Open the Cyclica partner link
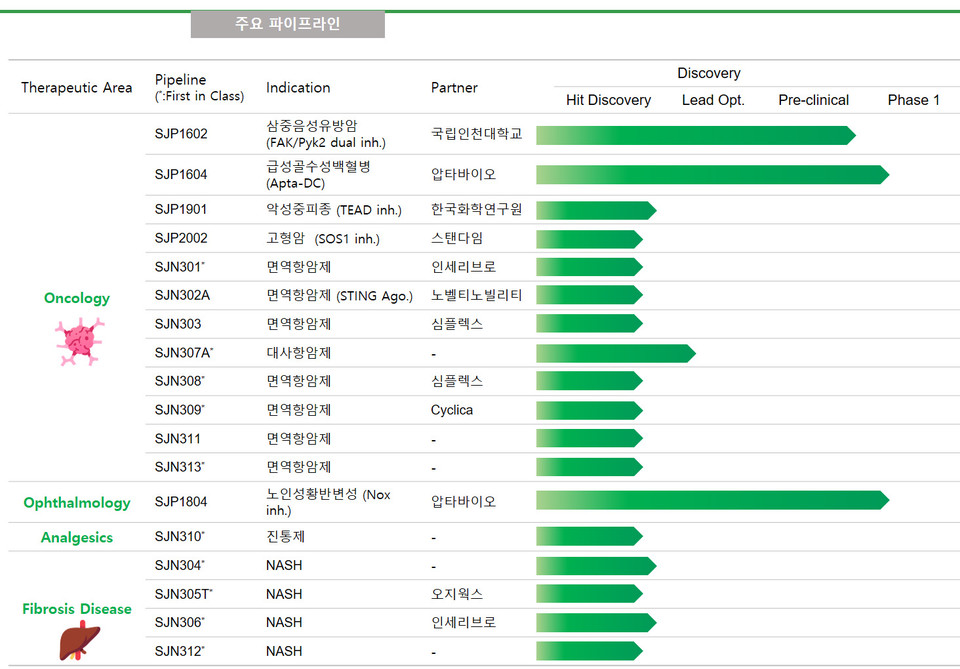Screen dimensions: 960x669 pos(451,409)
